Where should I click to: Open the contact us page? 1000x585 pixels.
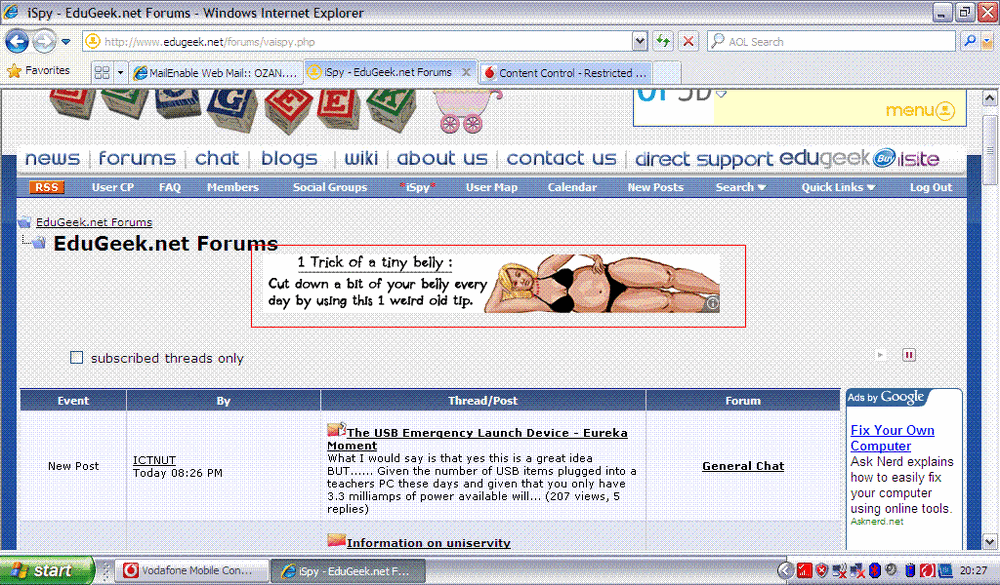point(561,158)
